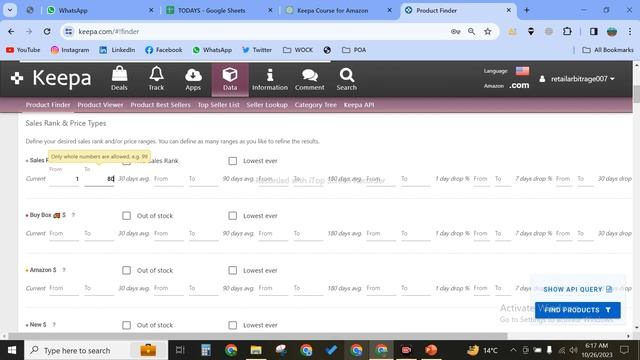This screenshot has width=640, height=360.
Task: Click the Amazon $ help question mark
Action: [x=64, y=270]
